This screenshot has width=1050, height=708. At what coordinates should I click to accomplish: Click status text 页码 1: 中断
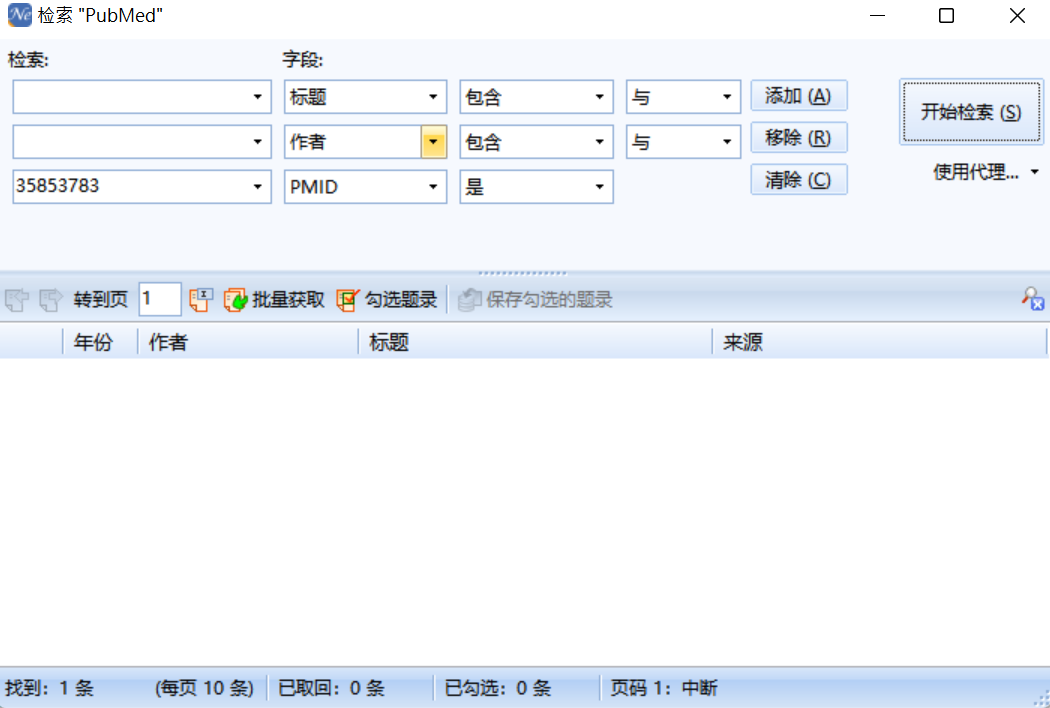664,688
